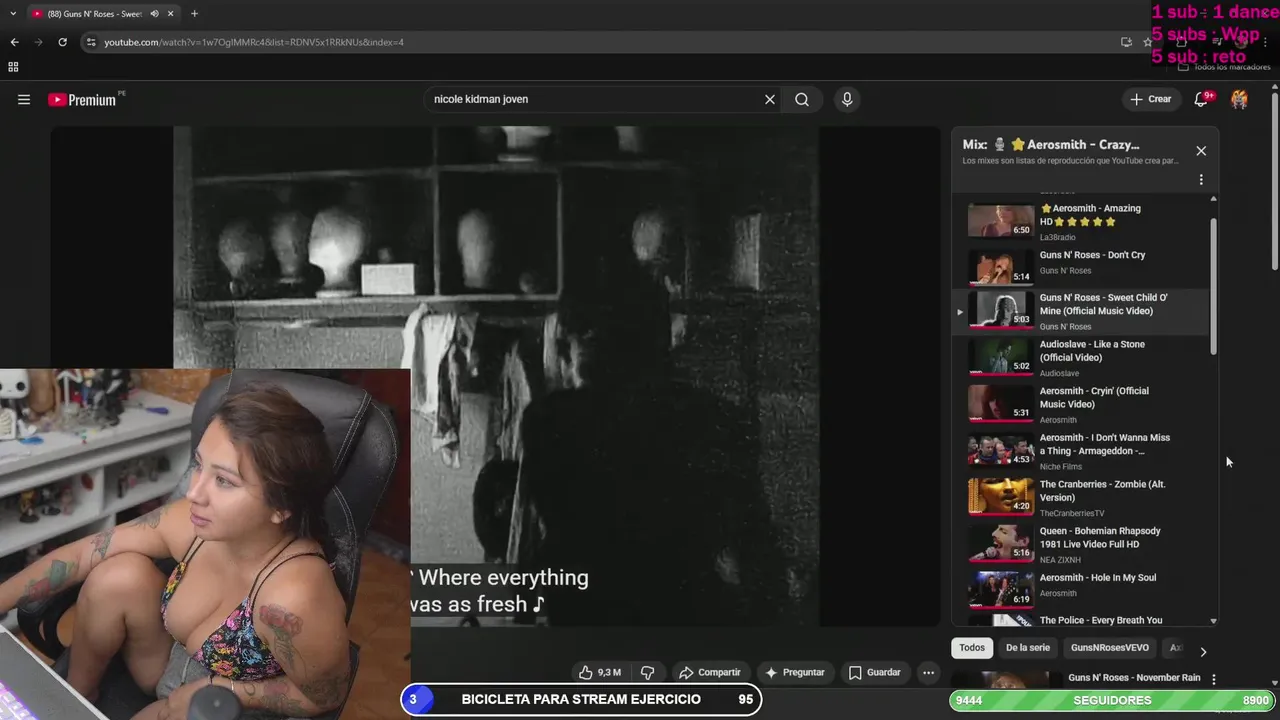Open the Chrome apps grid shortcut
Image resolution: width=1280 pixels, height=720 pixels.
pos(13,67)
